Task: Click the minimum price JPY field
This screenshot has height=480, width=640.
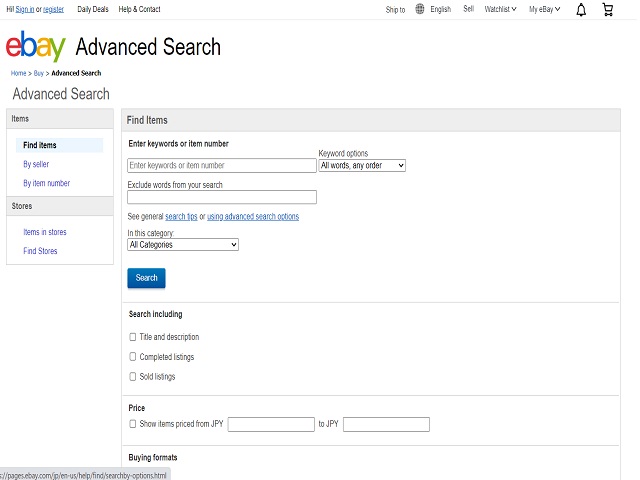Action: coord(271,424)
